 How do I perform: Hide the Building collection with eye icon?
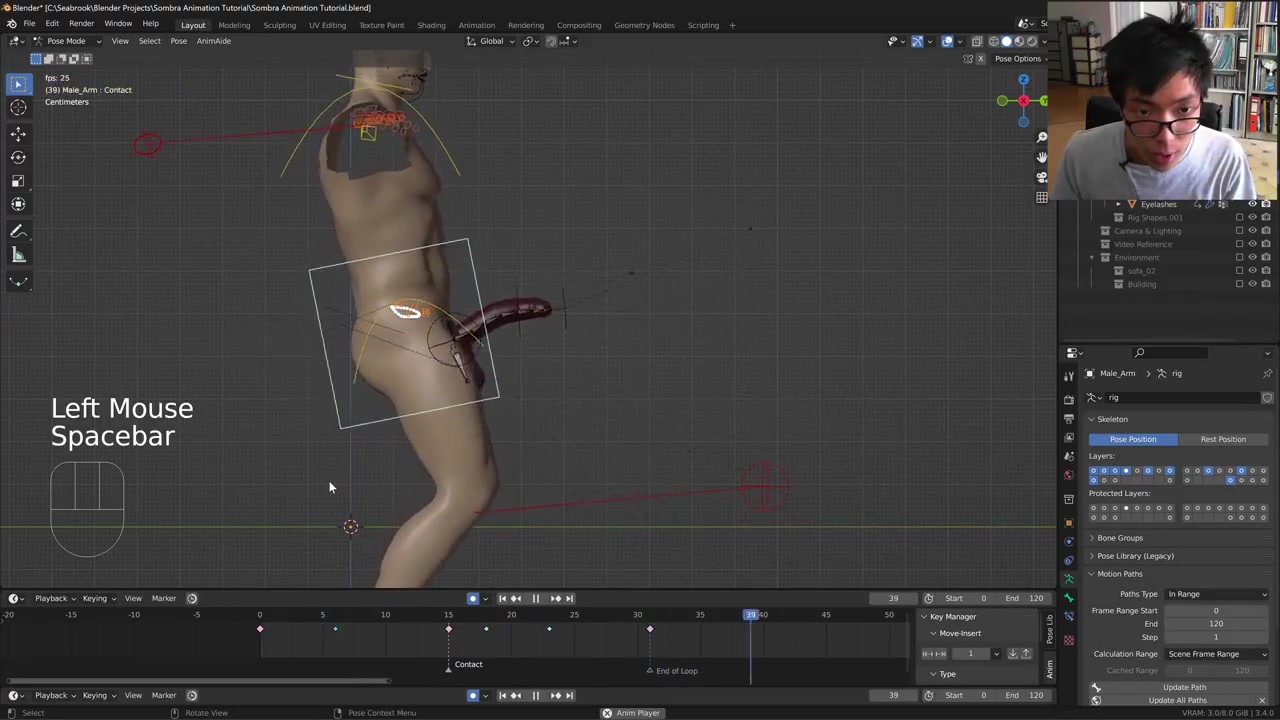pyautogui.click(x=1252, y=284)
